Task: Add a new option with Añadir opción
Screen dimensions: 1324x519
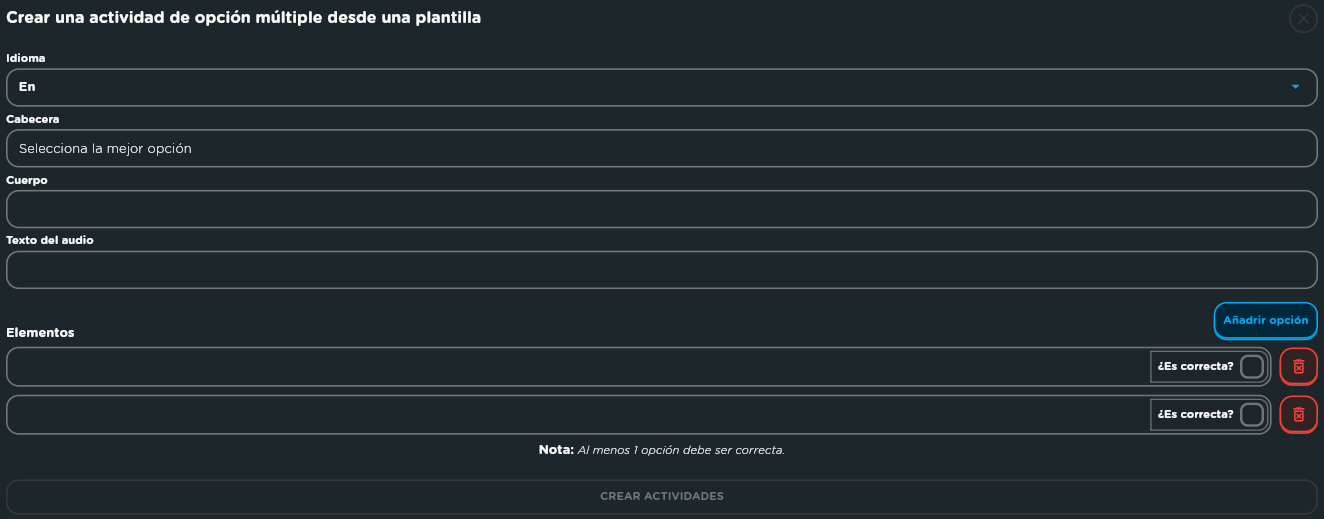Action: [x=1265, y=321]
